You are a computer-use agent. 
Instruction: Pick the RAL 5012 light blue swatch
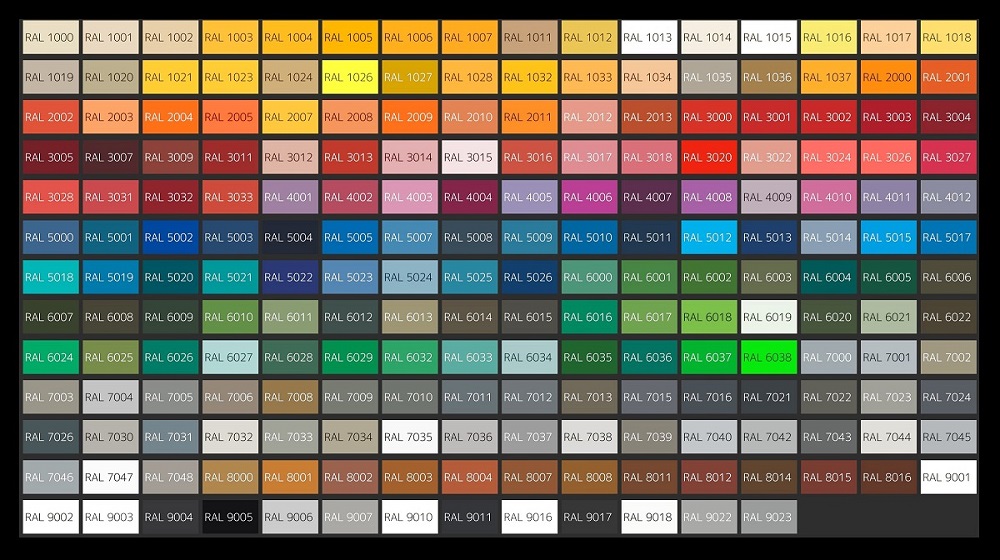[x=709, y=237]
